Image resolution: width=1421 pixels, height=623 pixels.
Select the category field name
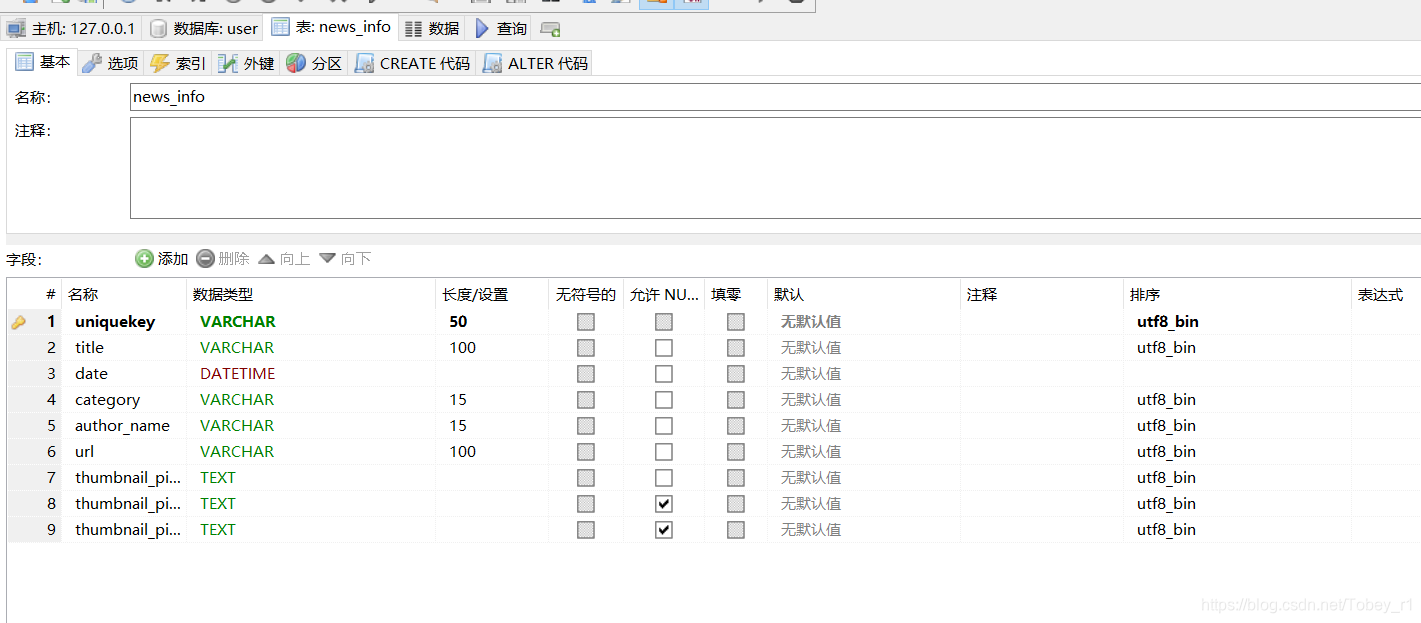(x=107, y=400)
